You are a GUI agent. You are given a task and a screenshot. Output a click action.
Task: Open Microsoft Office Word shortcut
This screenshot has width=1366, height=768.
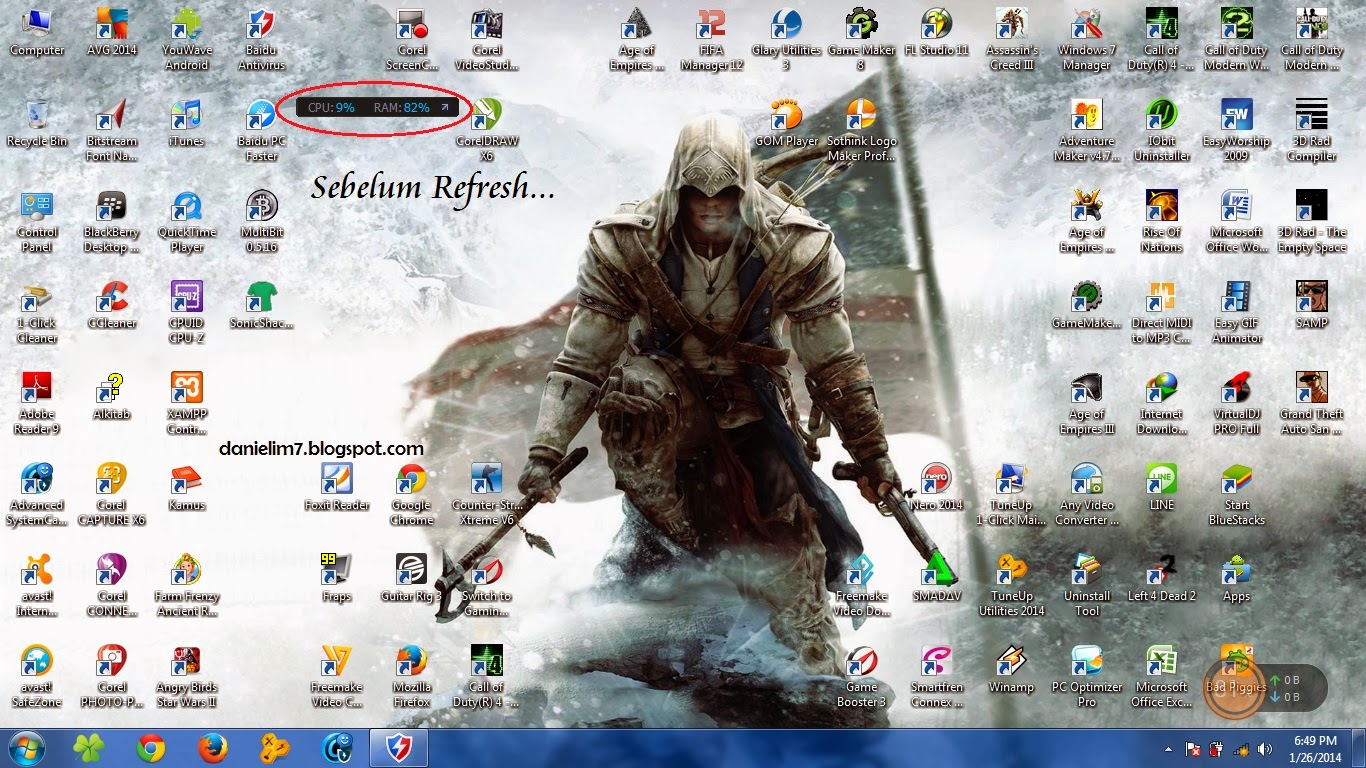tap(1237, 221)
